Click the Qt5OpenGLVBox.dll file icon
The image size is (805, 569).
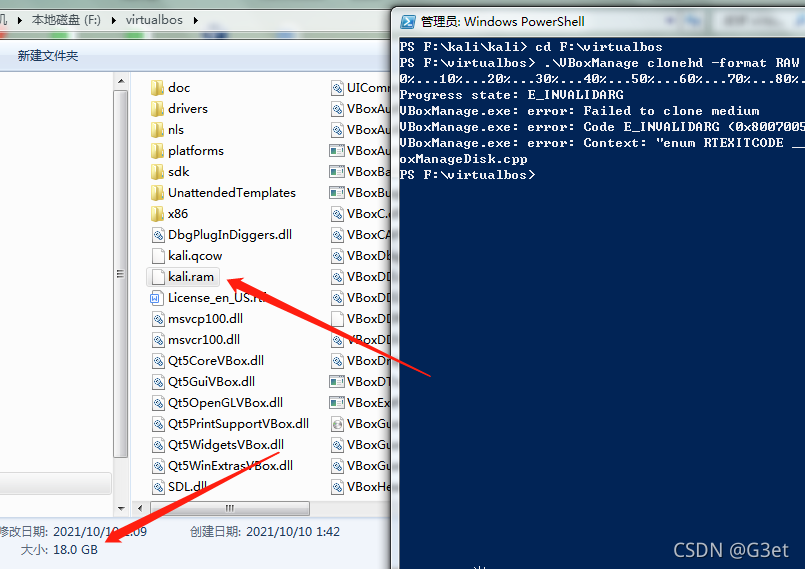(158, 403)
